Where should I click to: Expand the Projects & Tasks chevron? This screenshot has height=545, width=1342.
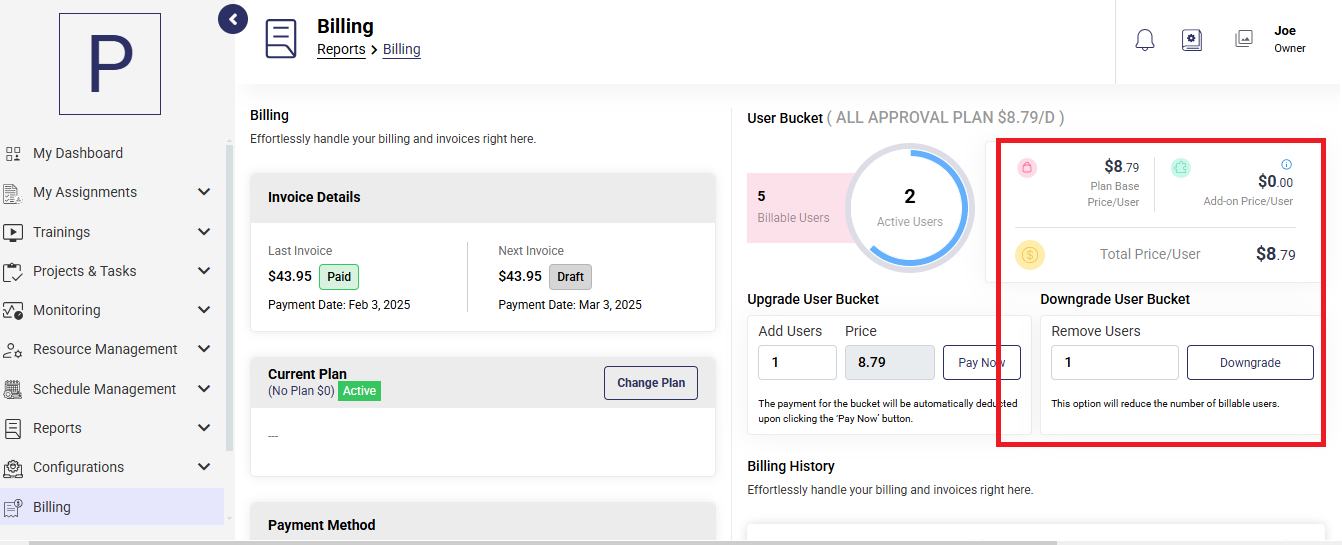click(204, 271)
